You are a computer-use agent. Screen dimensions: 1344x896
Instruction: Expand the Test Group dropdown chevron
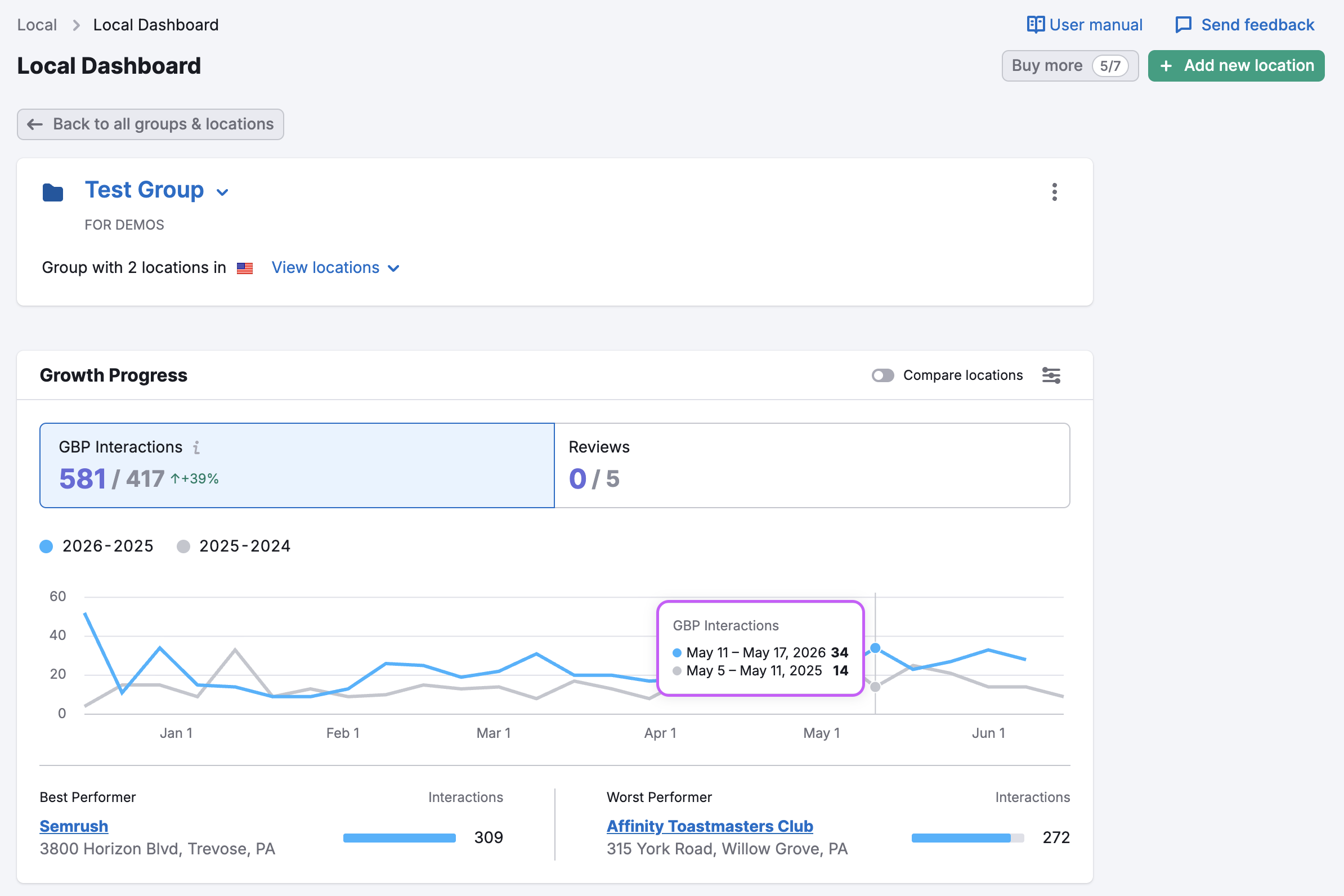[222, 192]
